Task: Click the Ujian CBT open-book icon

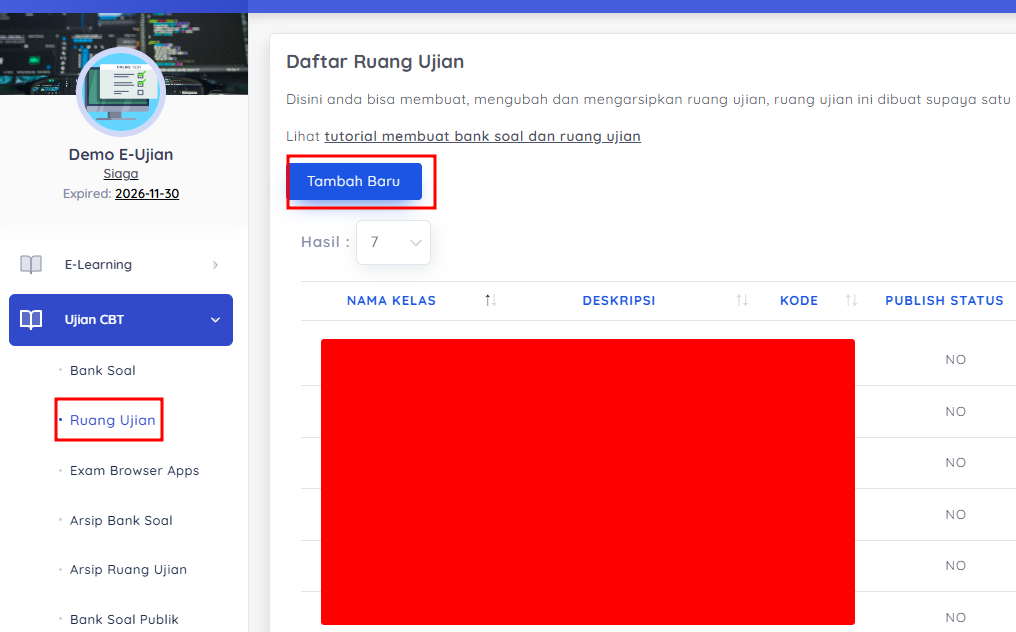Action: [30, 320]
